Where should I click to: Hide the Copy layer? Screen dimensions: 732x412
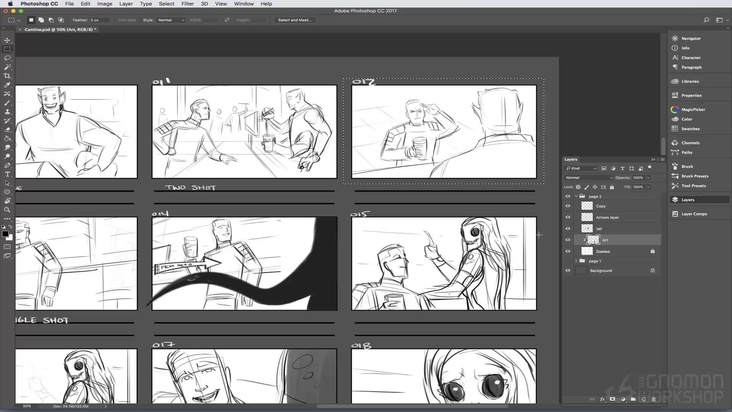[568, 206]
